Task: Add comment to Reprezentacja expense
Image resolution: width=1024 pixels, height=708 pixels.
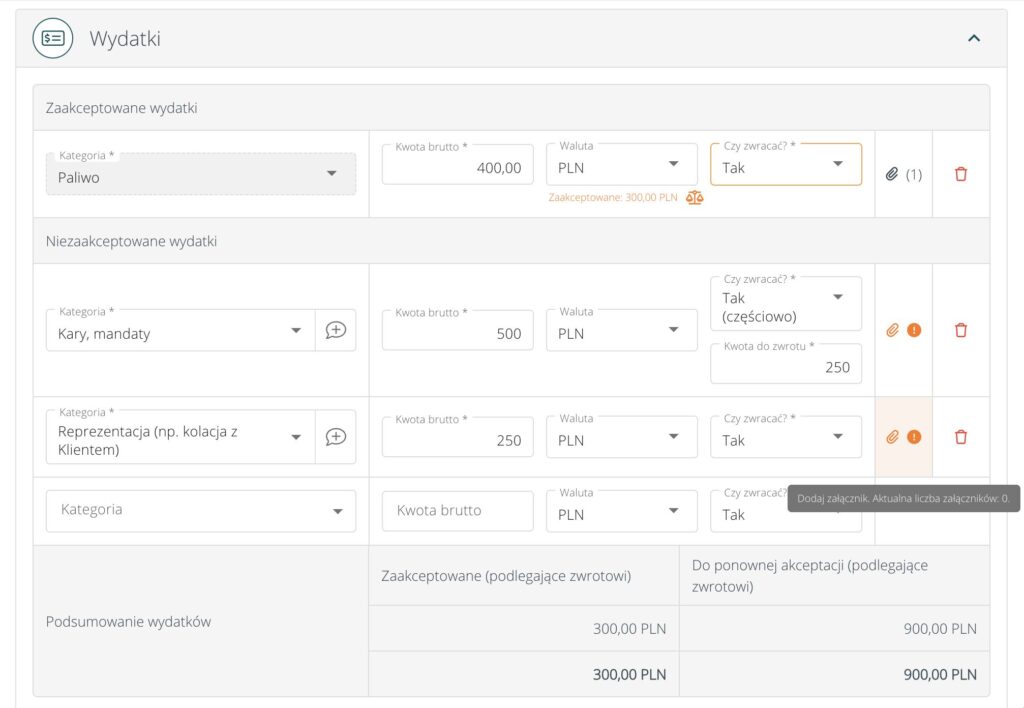Action: (336, 437)
